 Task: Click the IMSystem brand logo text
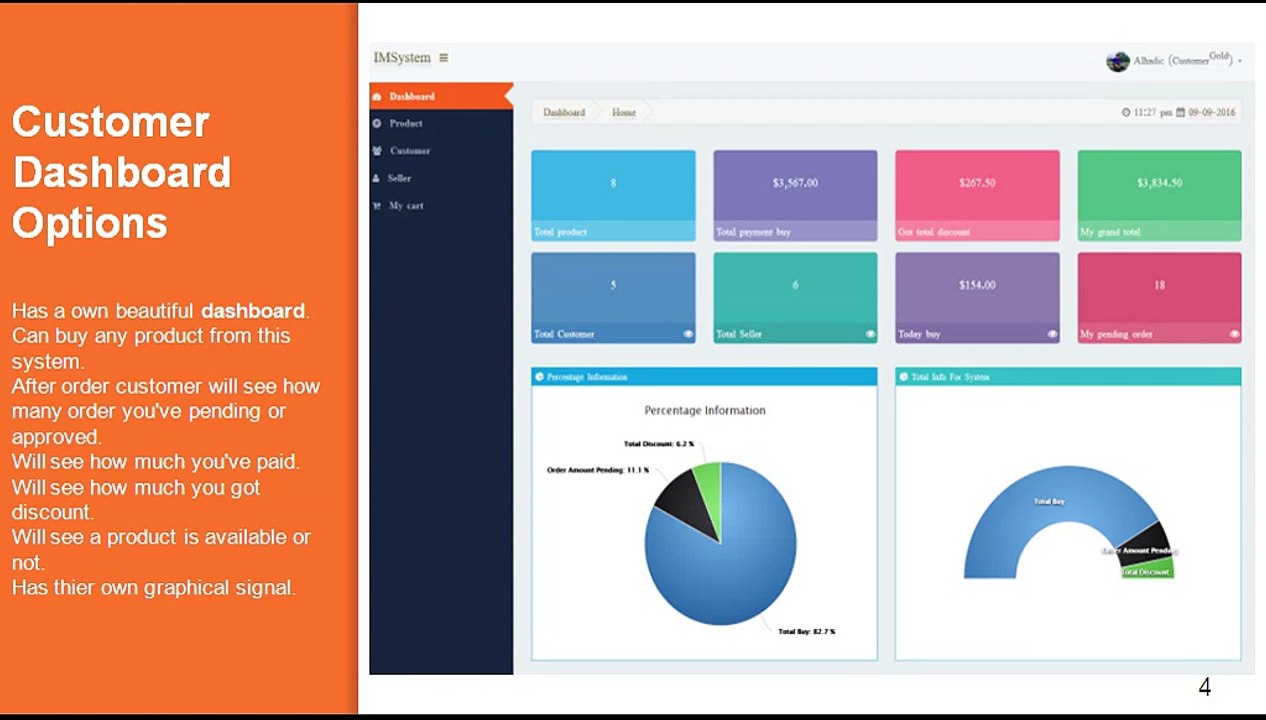pos(402,58)
